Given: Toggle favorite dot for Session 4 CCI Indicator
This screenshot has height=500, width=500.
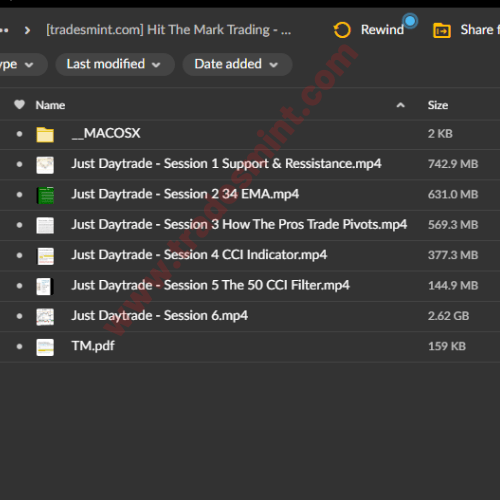Looking at the screenshot, I should click(x=19, y=255).
